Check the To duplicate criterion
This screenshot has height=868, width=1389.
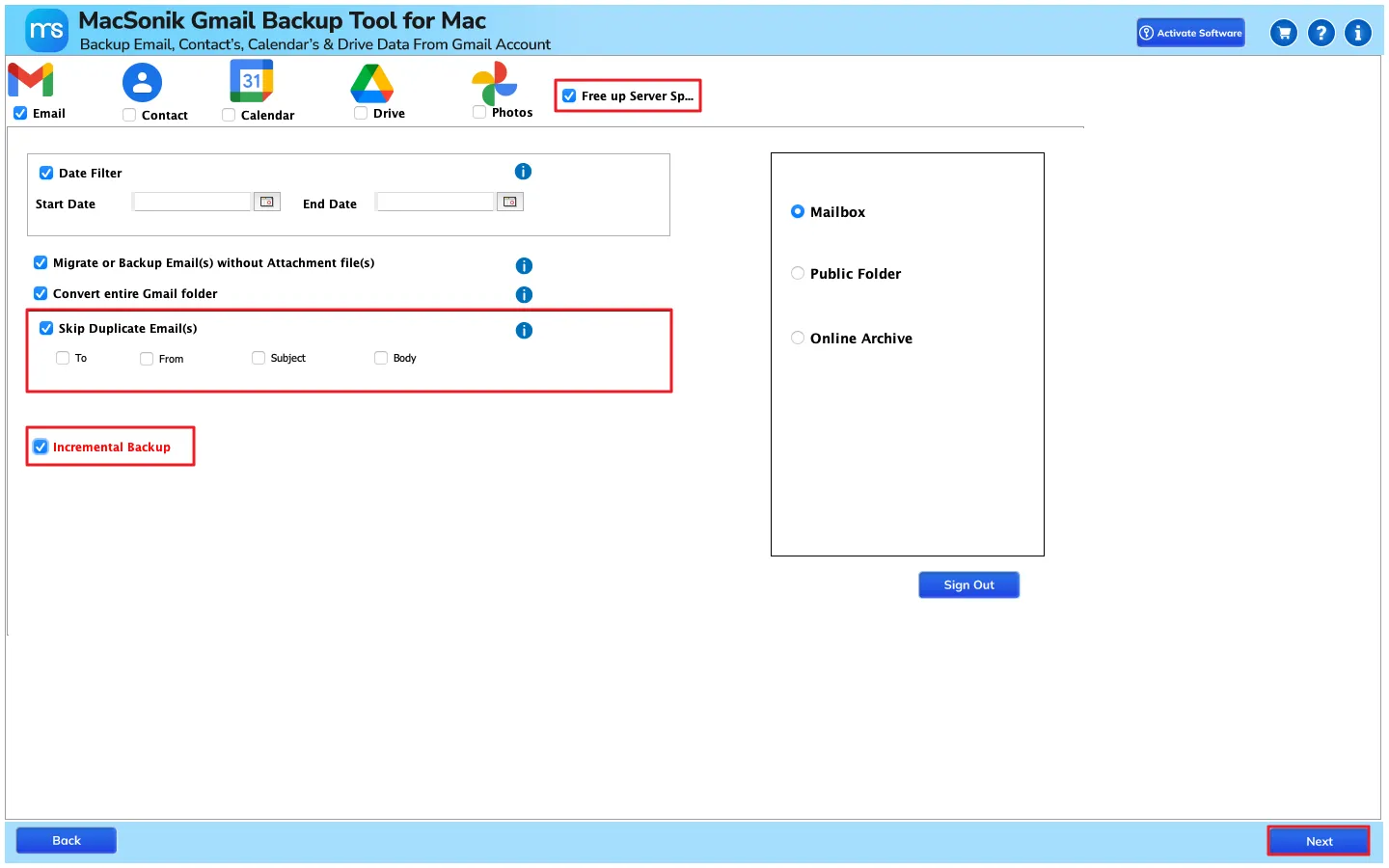point(63,358)
